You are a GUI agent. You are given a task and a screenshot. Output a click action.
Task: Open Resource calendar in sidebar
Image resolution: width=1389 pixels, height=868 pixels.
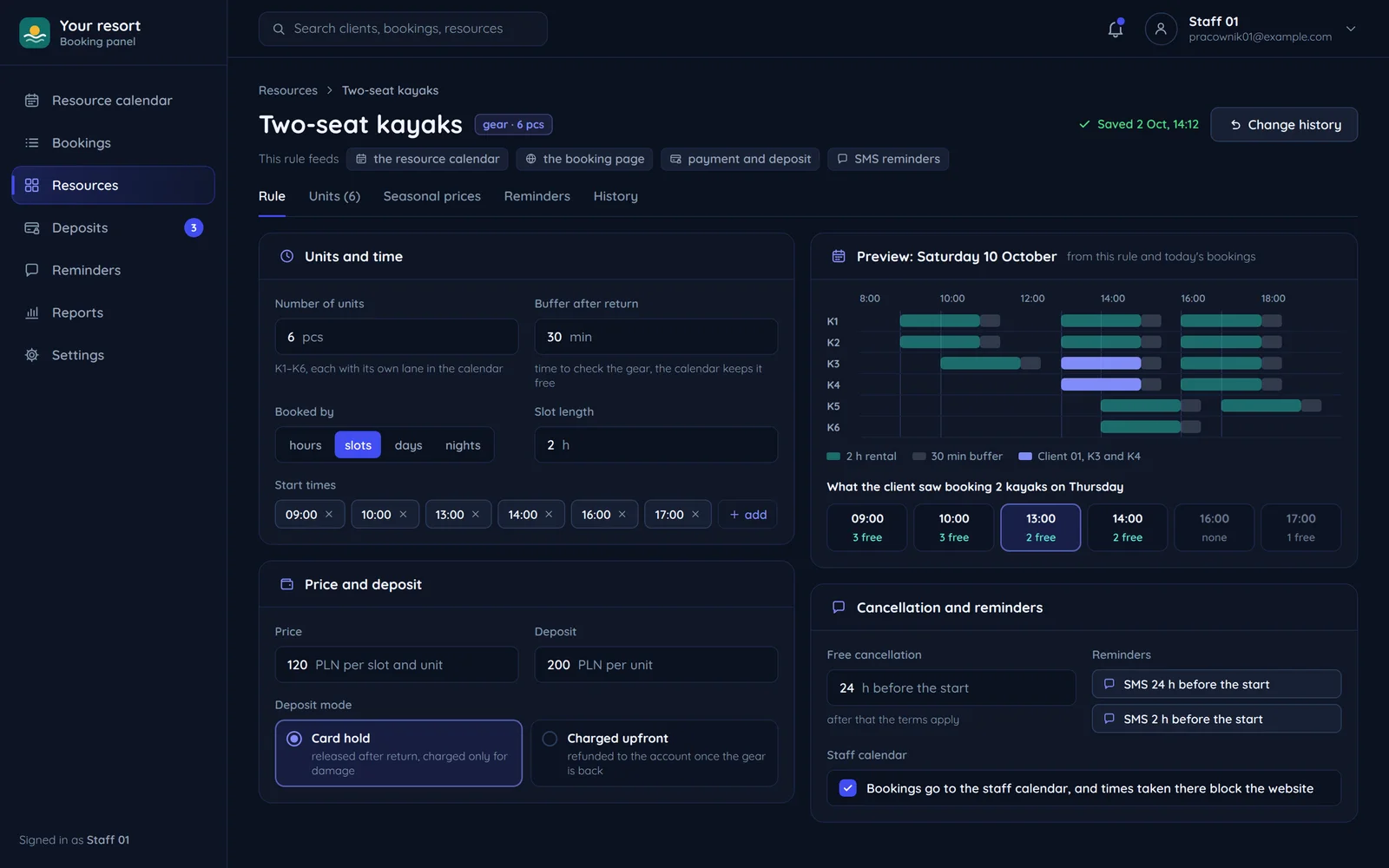click(113, 101)
